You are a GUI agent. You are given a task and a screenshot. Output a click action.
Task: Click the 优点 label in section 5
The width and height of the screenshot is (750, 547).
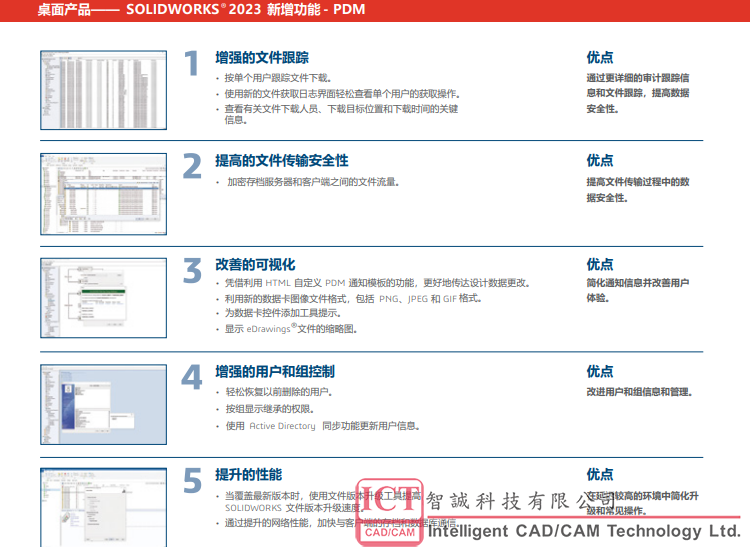click(600, 475)
